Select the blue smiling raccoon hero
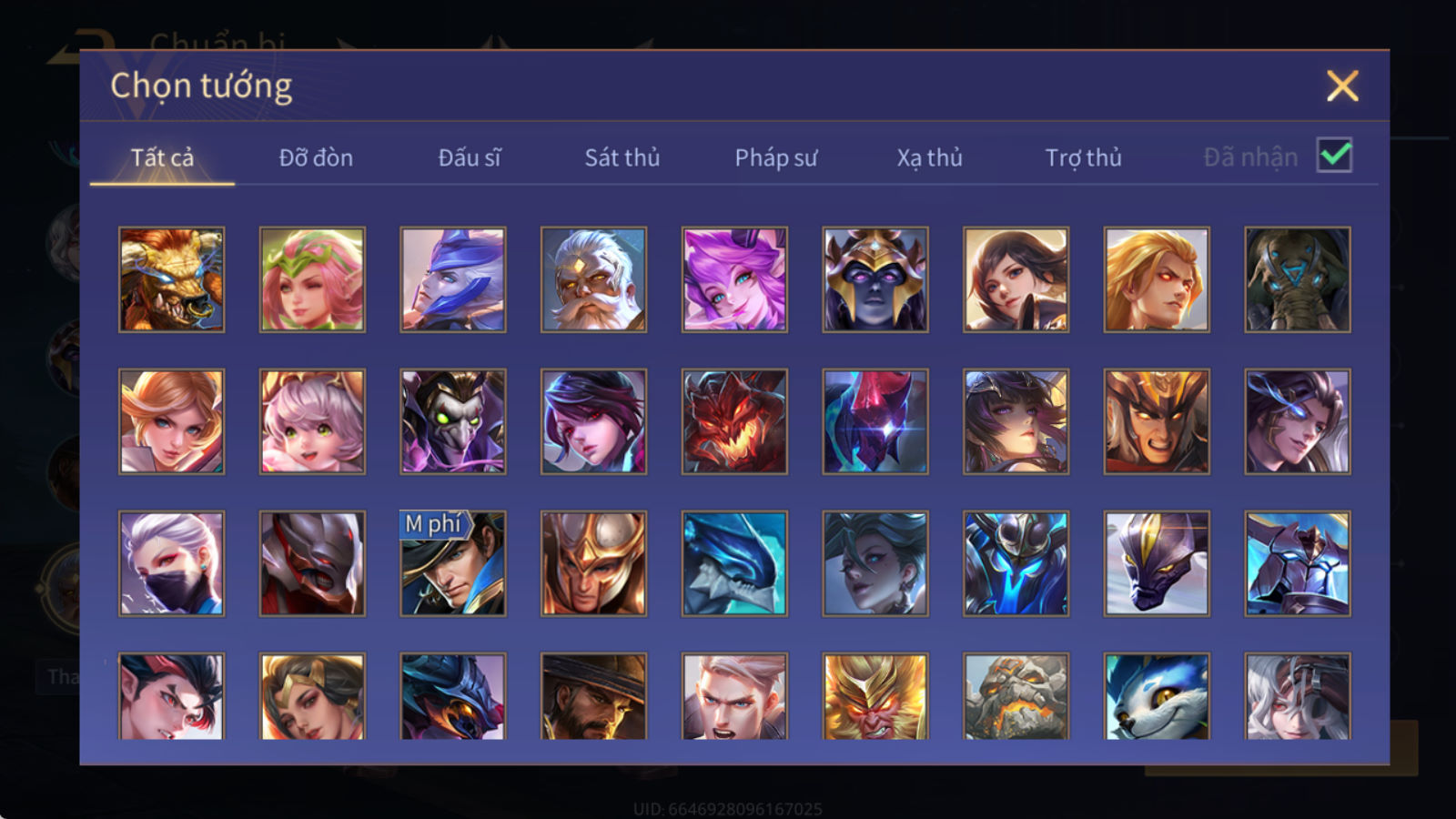Viewport: 1456px width, 819px height. [1157, 696]
